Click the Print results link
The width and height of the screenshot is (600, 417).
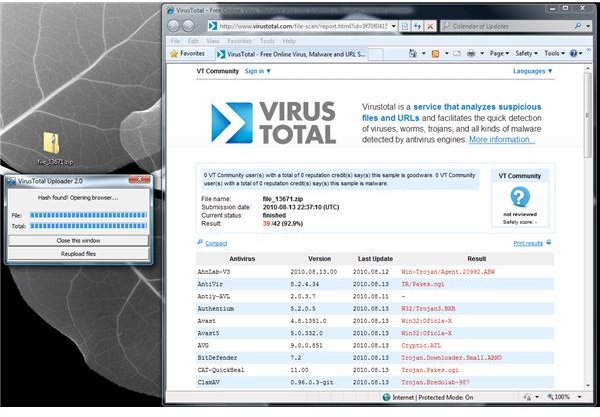[528, 243]
